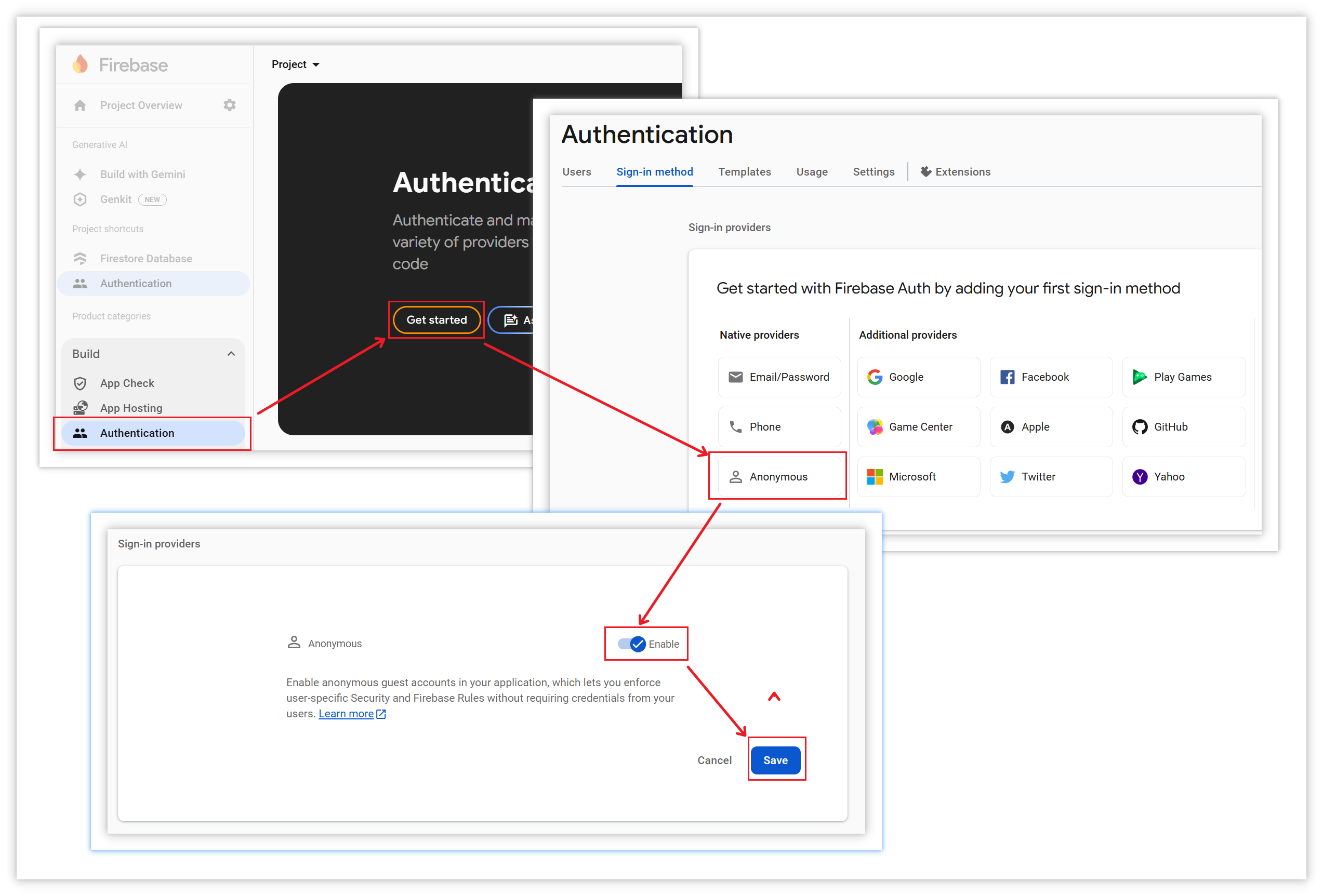
Task: Pick the Play Games provider
Action: click(1183, 377)
